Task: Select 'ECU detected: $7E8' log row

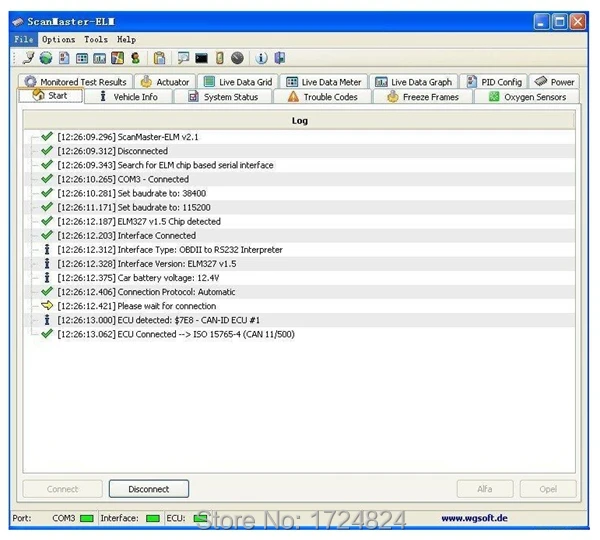Action: click(x=299, y=320)
